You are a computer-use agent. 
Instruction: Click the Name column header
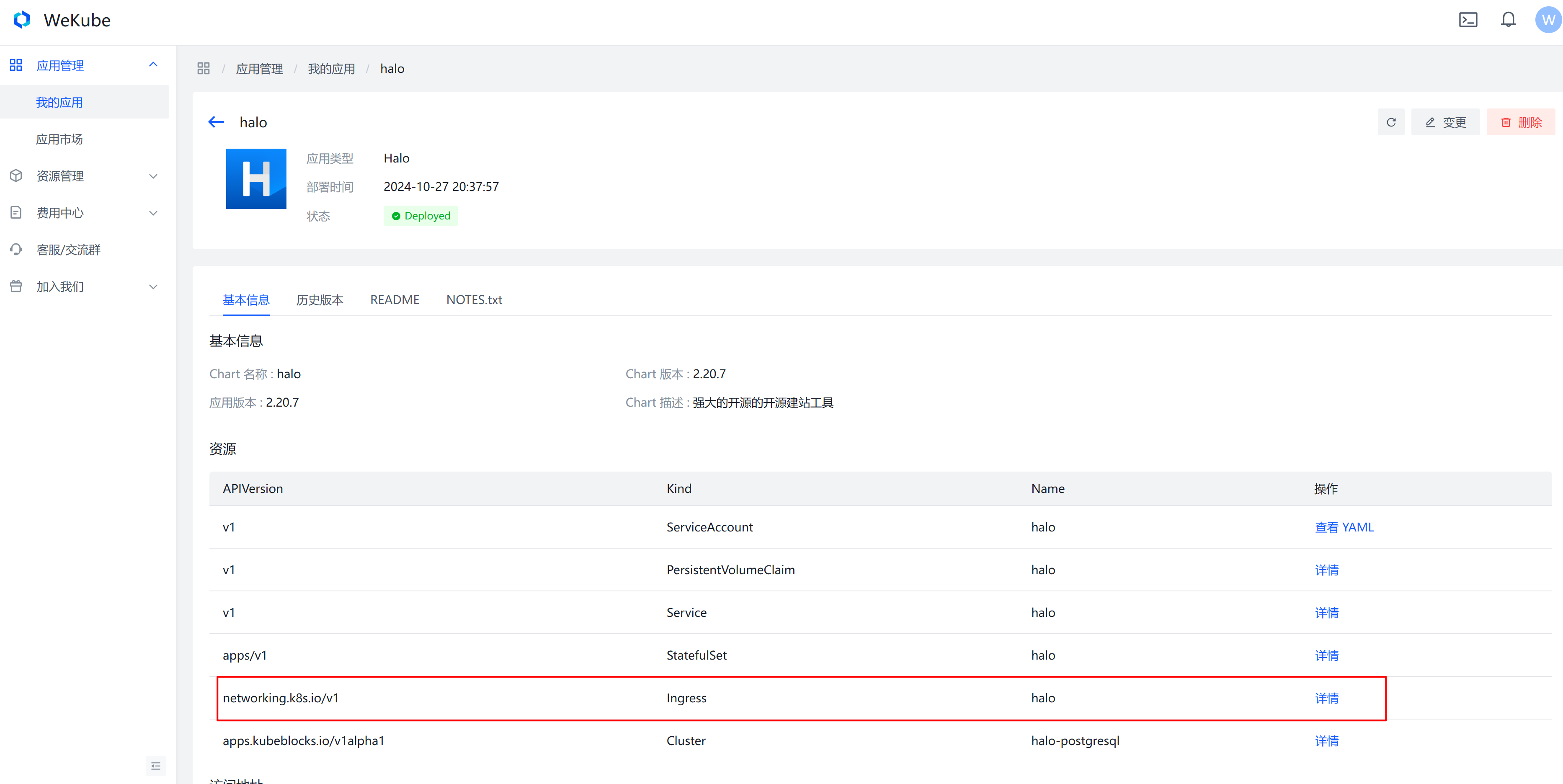point(1047,488)
